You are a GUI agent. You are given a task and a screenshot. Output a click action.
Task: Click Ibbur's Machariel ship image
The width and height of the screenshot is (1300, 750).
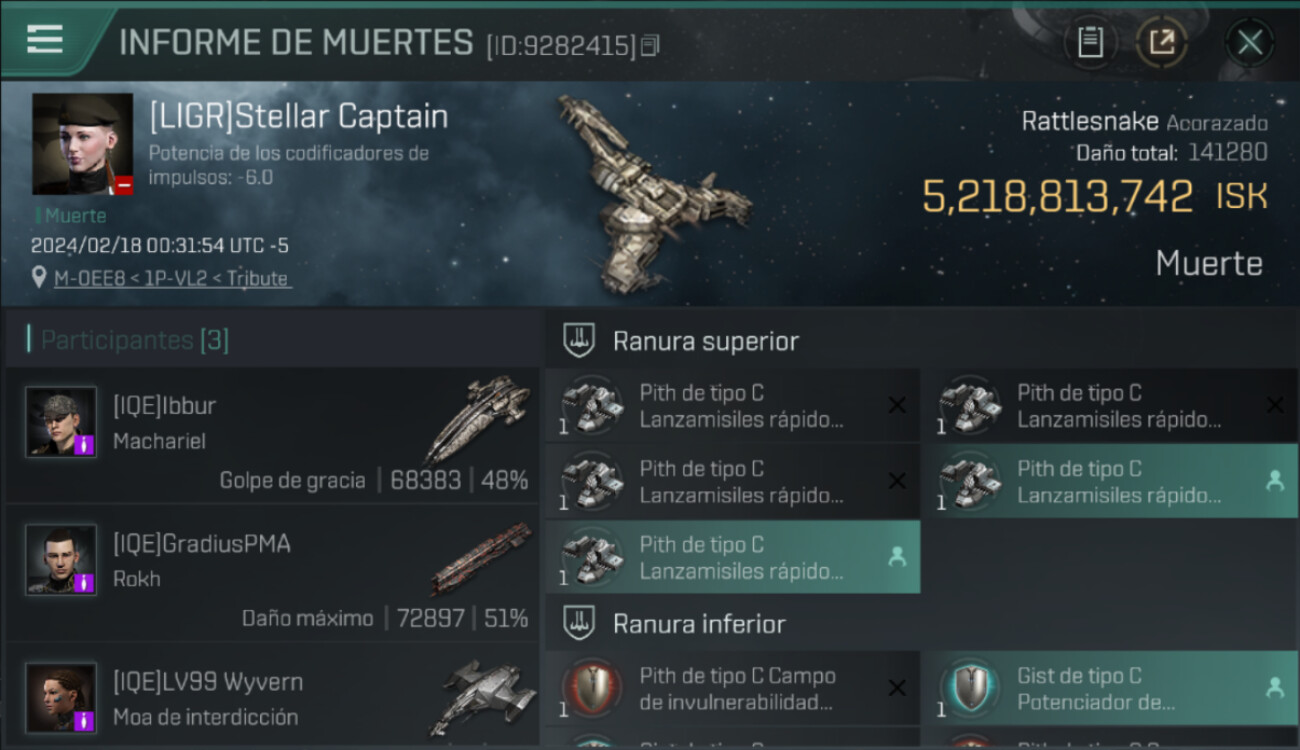click(478, 418)
